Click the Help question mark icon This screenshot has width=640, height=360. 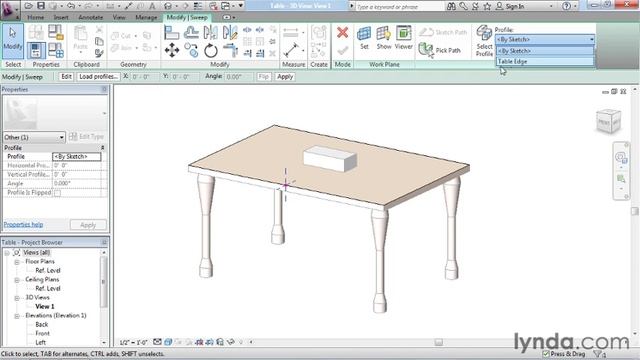(x=566, y=6)
